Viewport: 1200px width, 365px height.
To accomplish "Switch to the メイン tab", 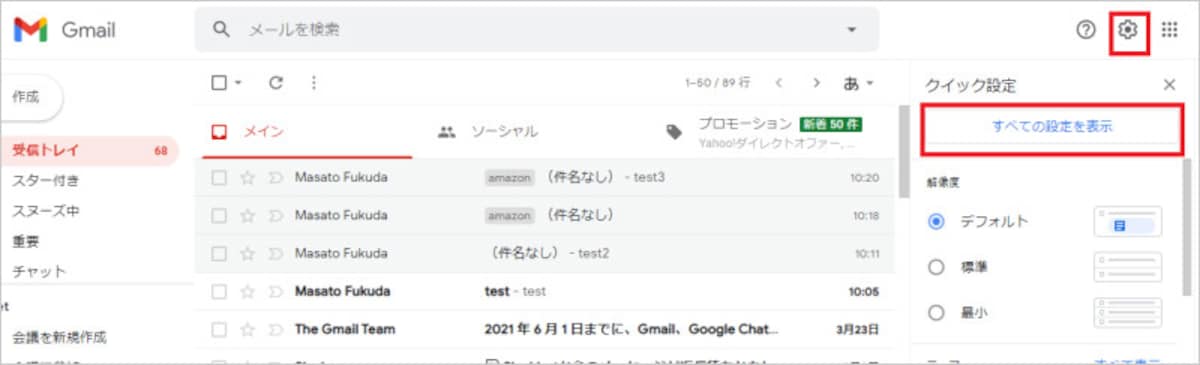I will (307, 132).
